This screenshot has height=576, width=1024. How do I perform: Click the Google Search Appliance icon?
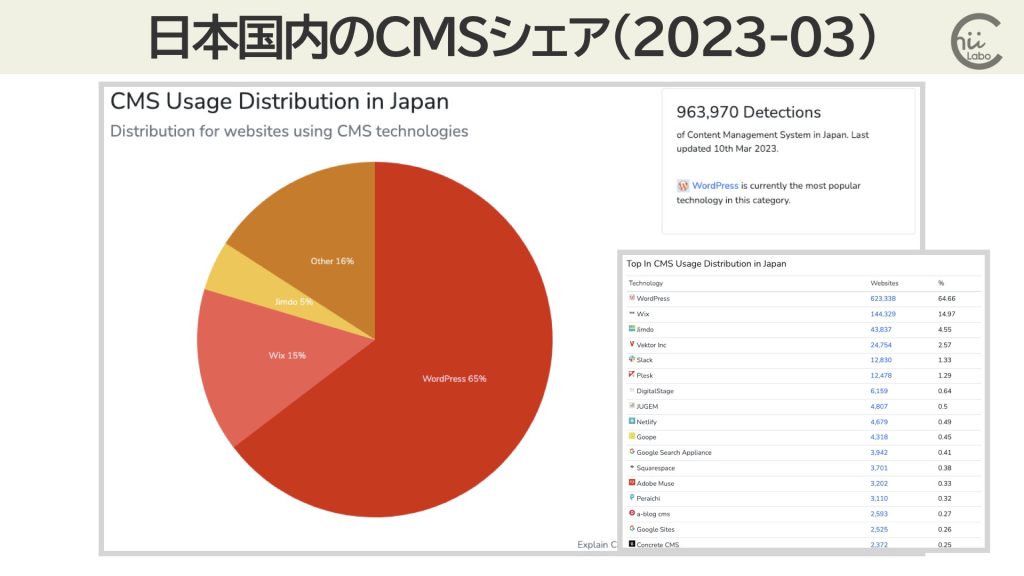click(632, 452)
